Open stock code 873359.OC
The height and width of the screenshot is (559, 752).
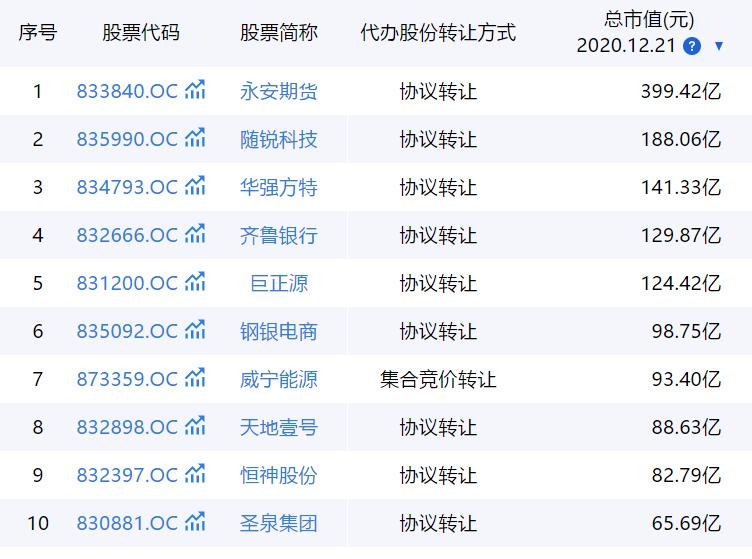tap(127, 379)
